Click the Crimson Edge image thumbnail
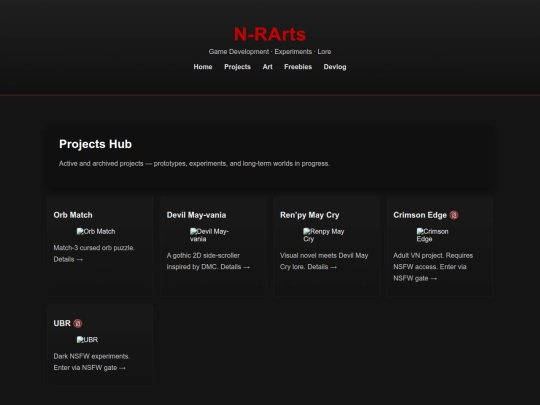 coord(433,235)
